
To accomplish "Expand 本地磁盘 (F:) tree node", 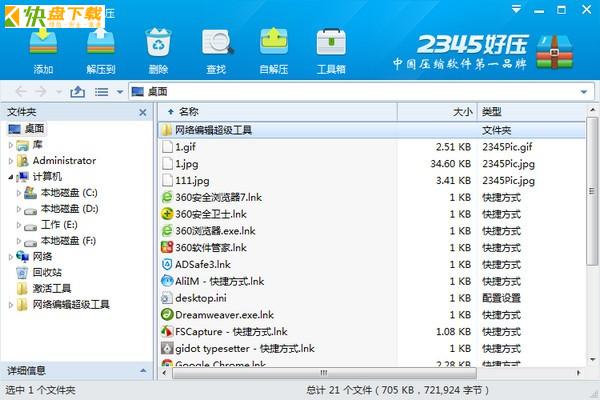I will 18,241.
